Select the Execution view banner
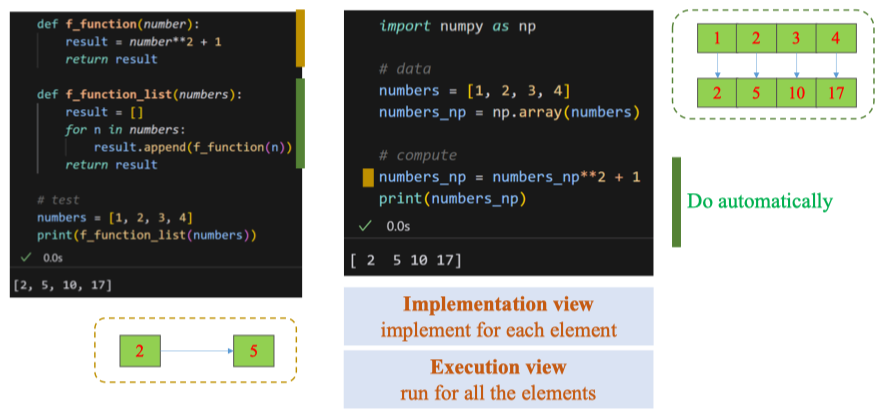The width and height of the screenshot is (885, 417). [498, 378]
